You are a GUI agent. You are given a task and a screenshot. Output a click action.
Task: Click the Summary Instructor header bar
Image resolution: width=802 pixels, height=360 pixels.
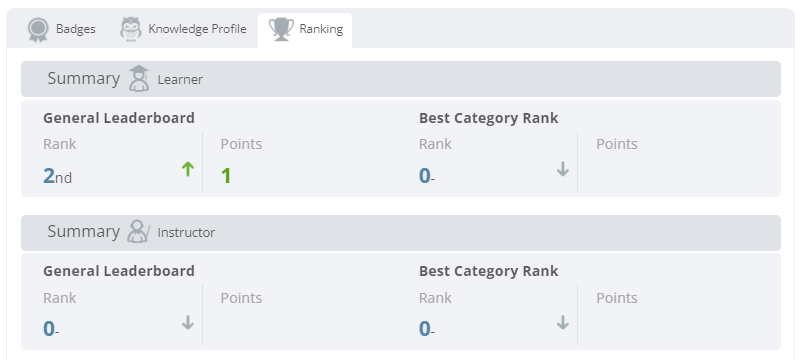[x=401, y=233]
